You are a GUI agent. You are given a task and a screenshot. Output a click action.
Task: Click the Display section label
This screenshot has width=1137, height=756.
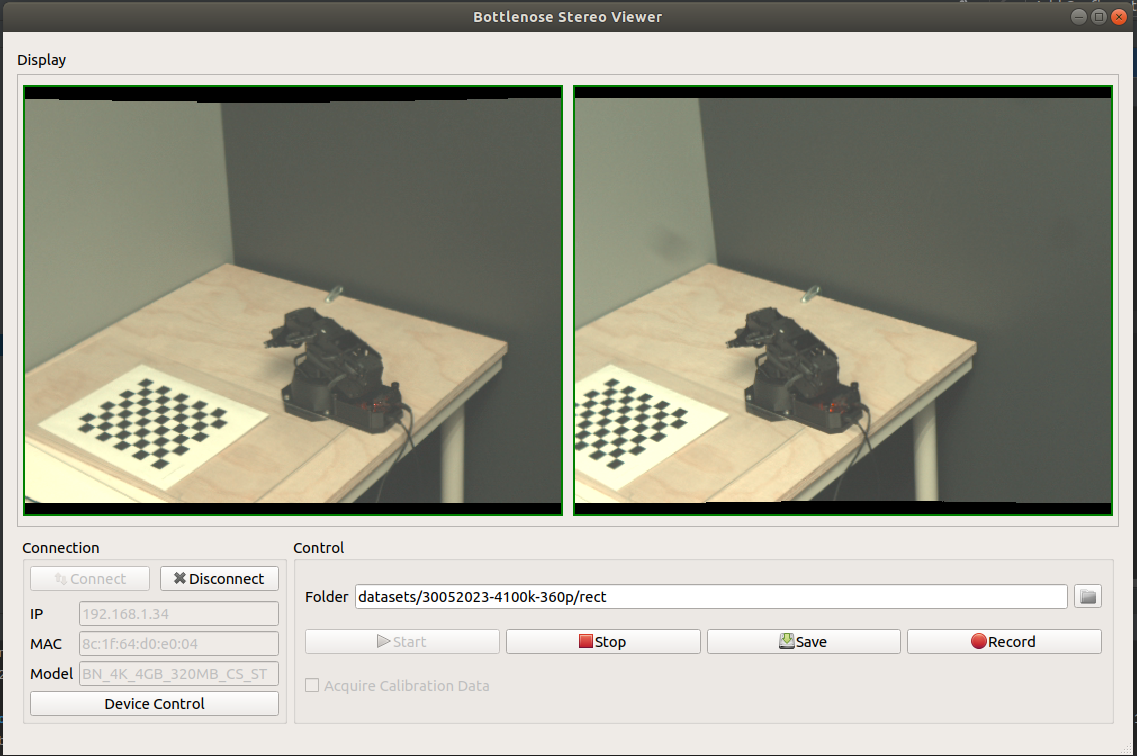click(x=41, y=60)
